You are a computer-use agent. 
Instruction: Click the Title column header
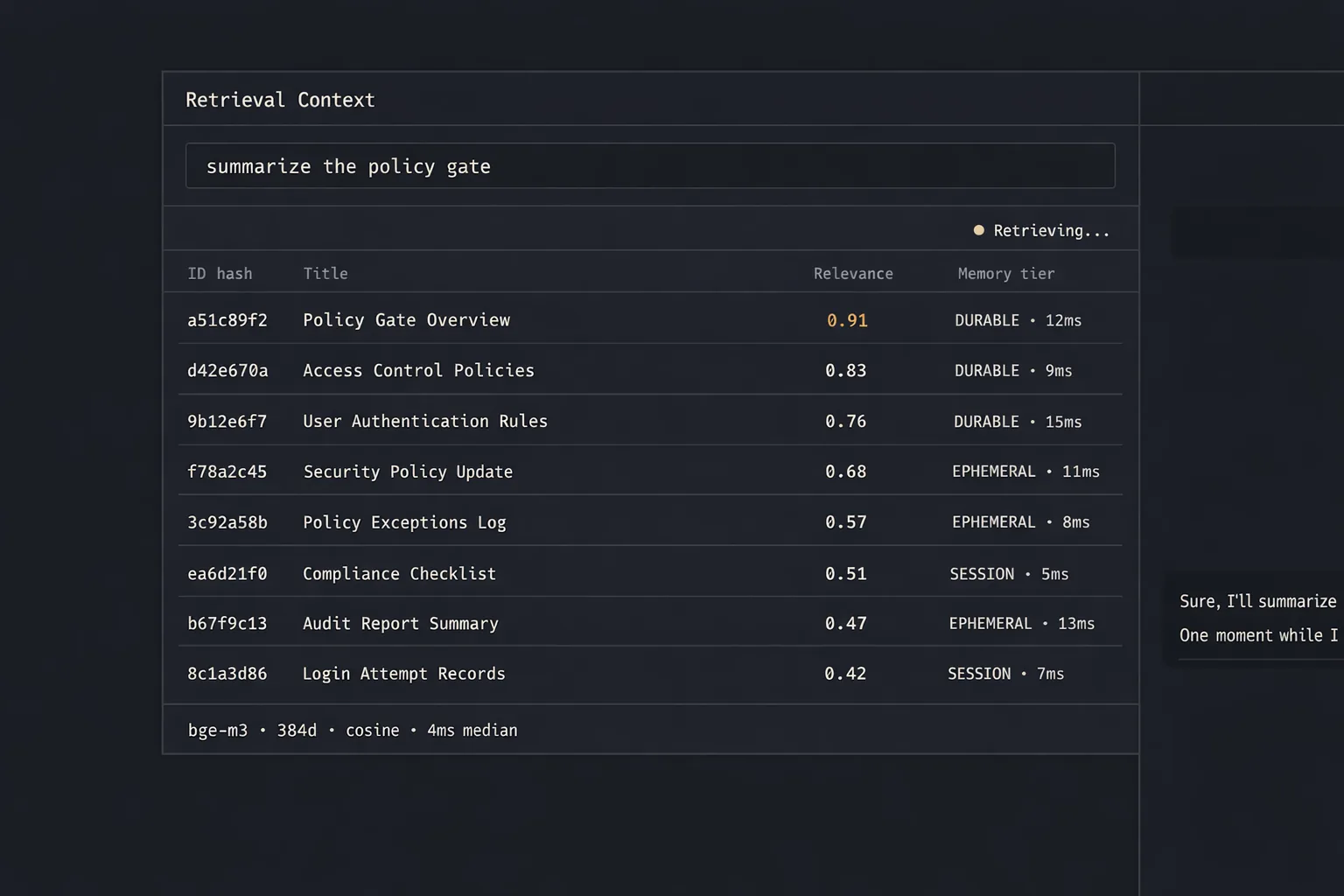325,273
